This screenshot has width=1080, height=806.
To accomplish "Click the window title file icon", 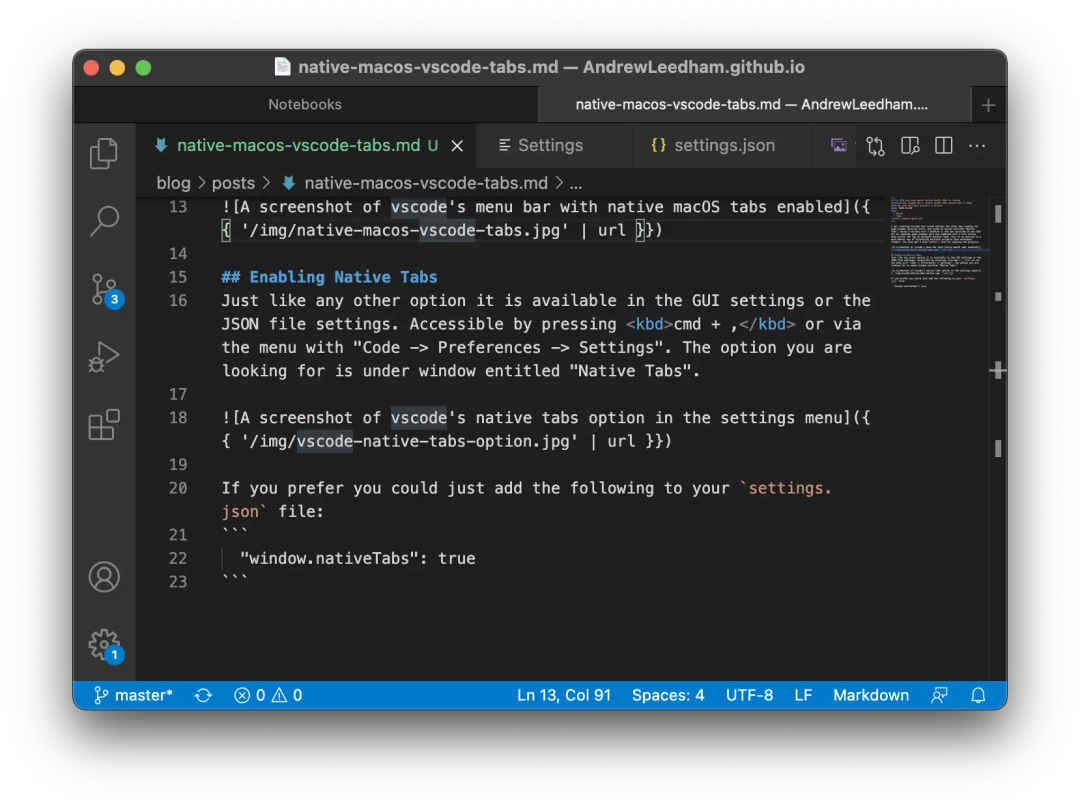I will pos(282,67).
